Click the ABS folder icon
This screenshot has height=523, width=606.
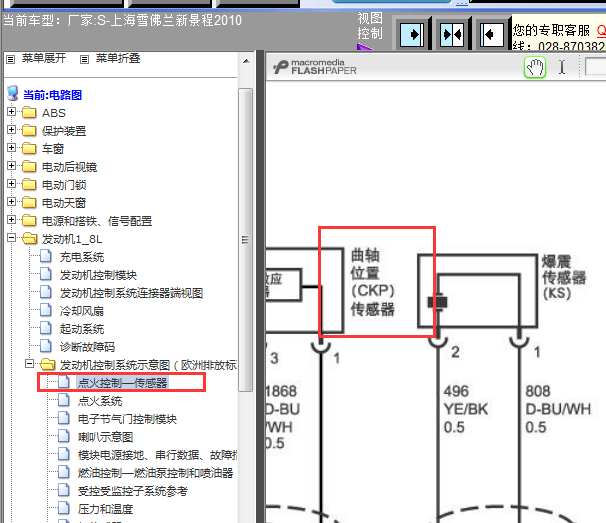tap(29, 112)
